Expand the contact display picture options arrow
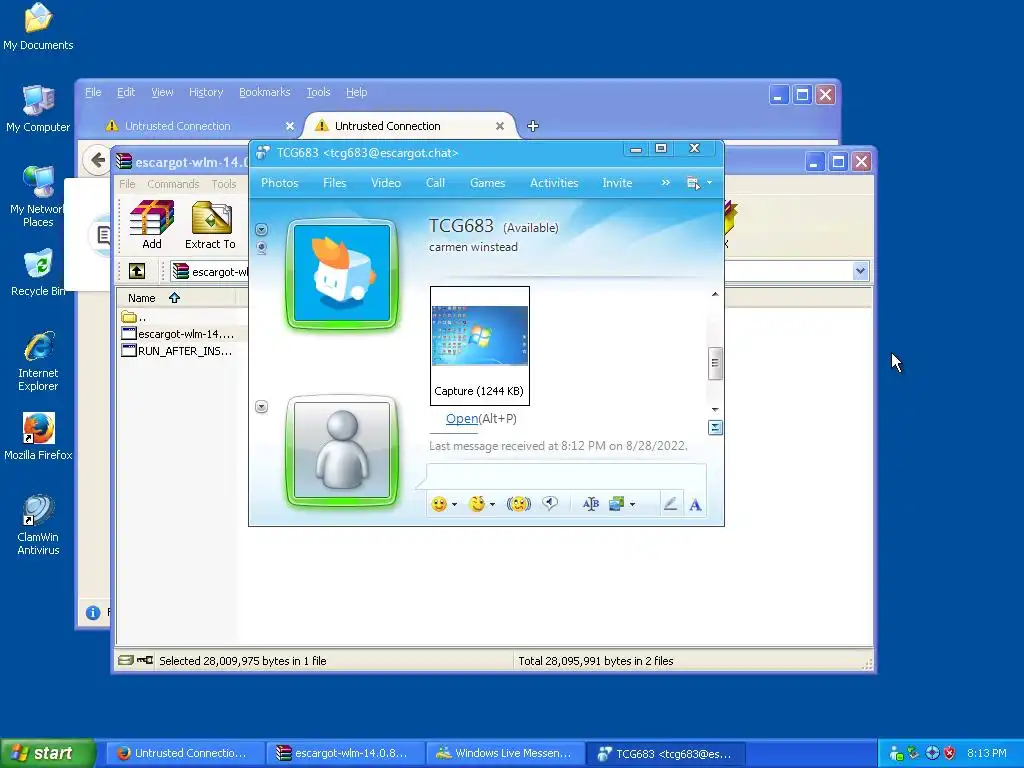Viewport: 1024px width, 768px height. [x=261, y=229]
